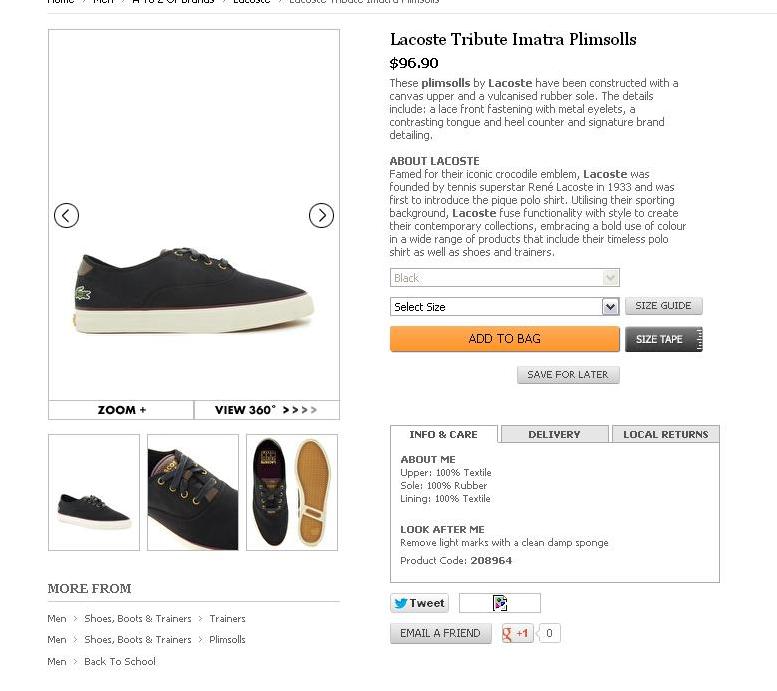The image size is (777, 691).
Task: Show the top and sole thumbnail
Action: [x=292, y=492]
